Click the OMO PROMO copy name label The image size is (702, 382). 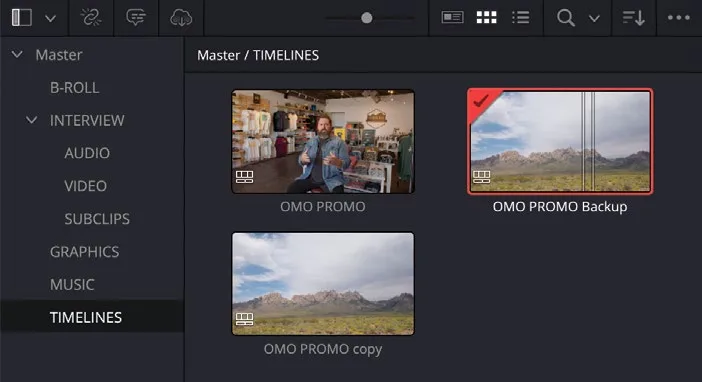click(323, 349)
